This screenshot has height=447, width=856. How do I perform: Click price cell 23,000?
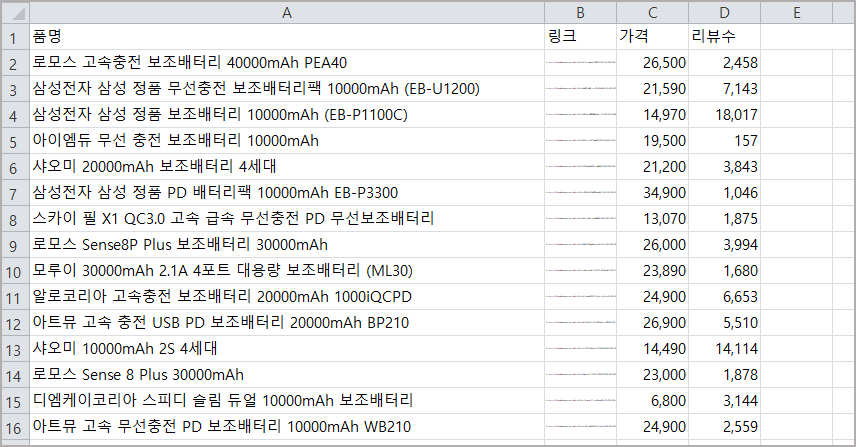652,375
